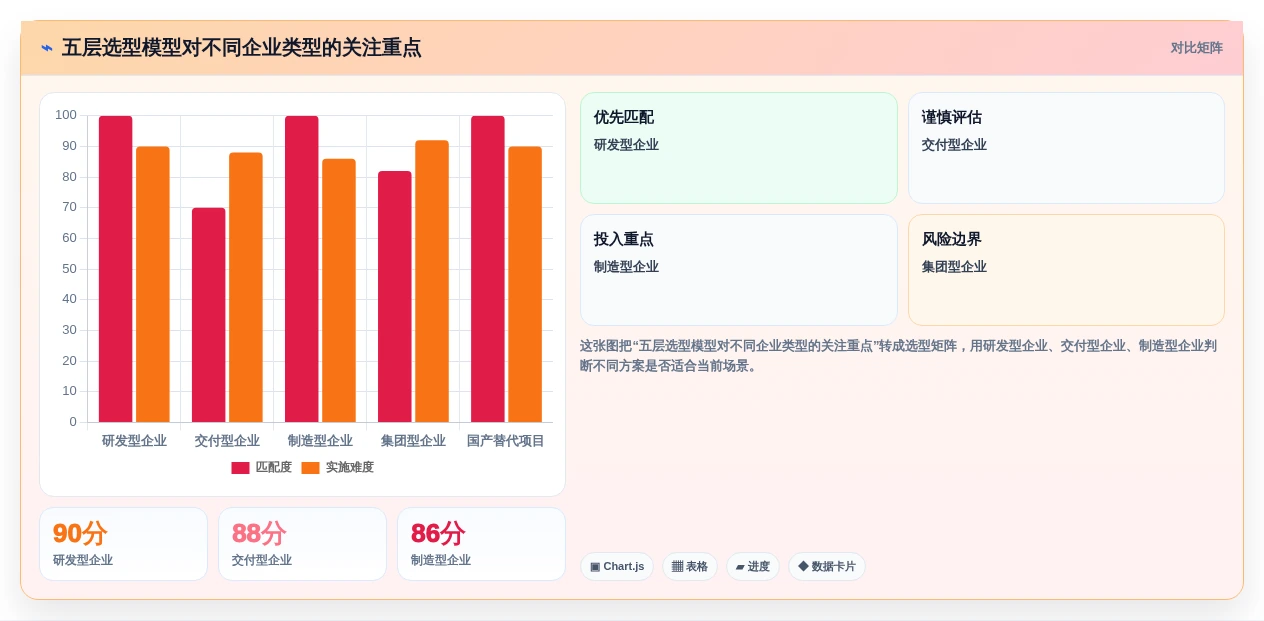
Task: Click the 50 y-axis tick label
Action: [x=69, y=268]
